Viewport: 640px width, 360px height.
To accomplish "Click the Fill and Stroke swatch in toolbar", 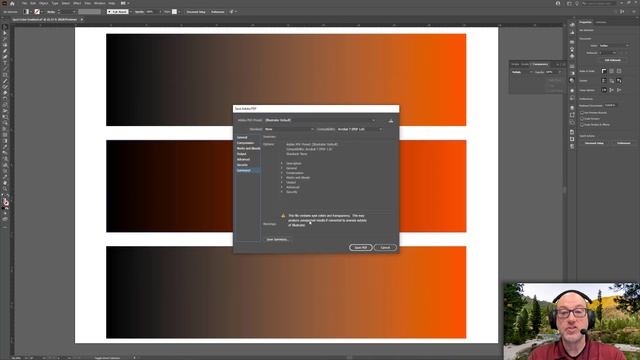I will [5, 202].
